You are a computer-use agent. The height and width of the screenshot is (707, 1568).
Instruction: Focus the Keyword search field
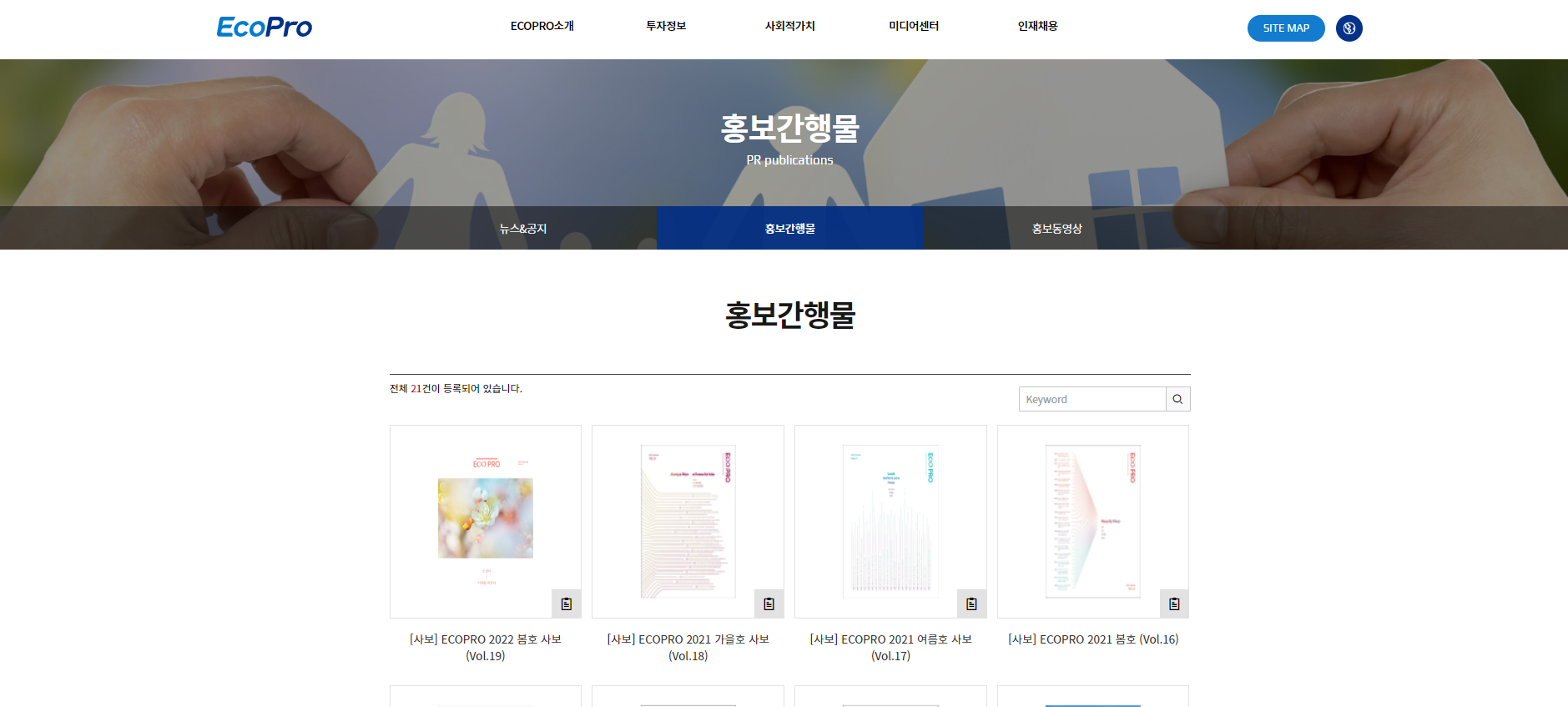(x=1092, y=399)
